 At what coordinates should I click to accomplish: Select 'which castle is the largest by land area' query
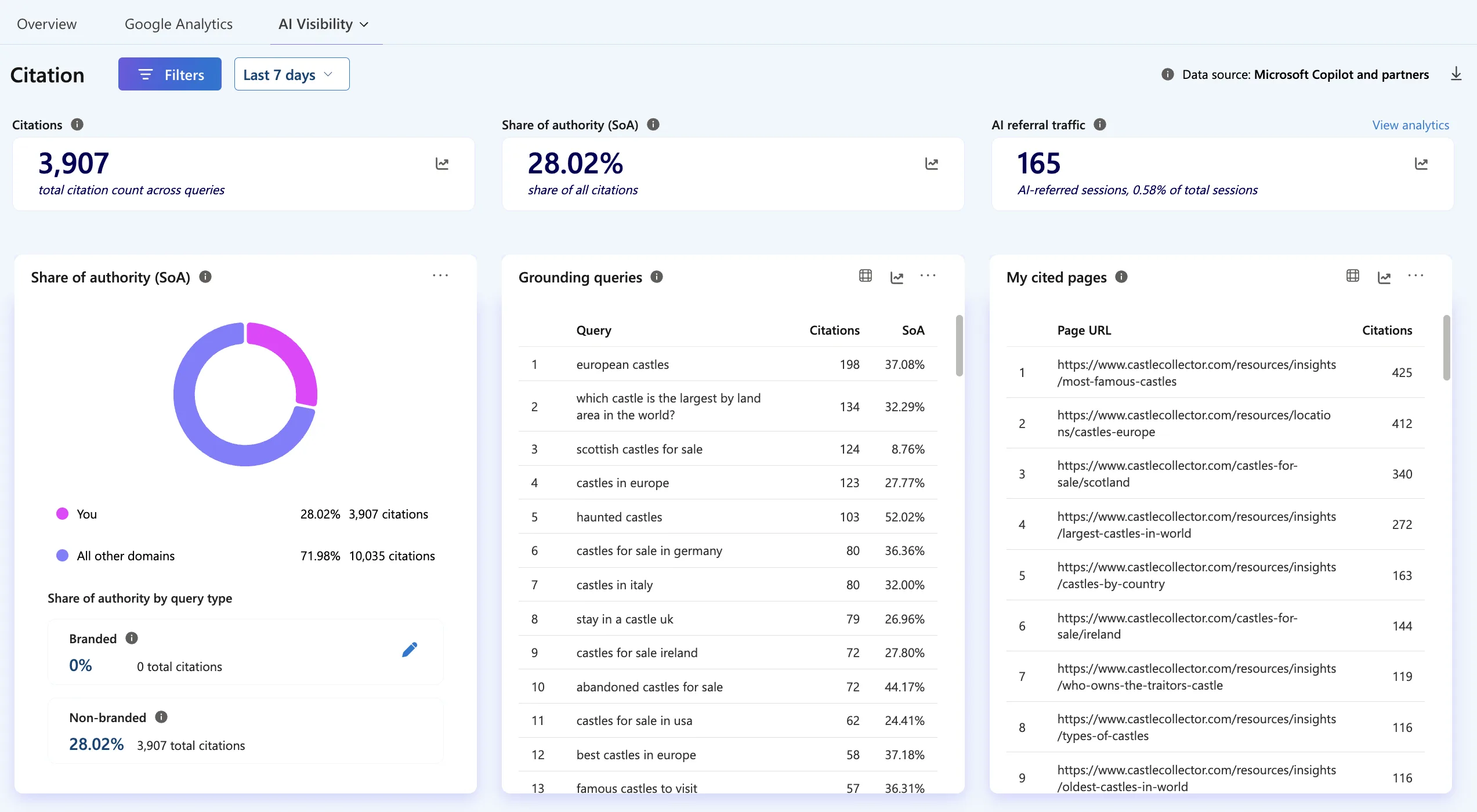point(727,407)
